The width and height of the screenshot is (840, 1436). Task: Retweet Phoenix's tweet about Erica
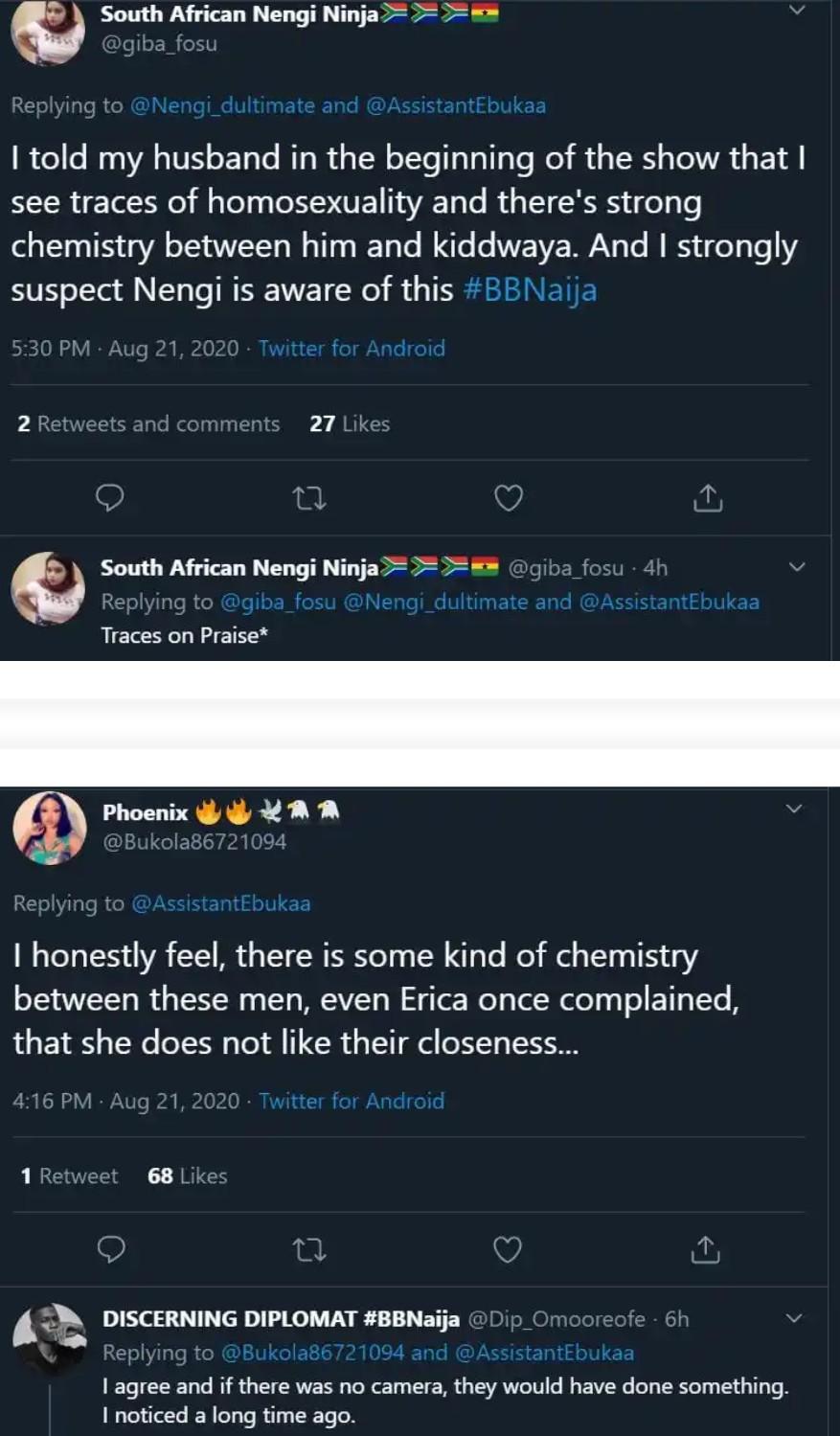[x=308, y=1250]
